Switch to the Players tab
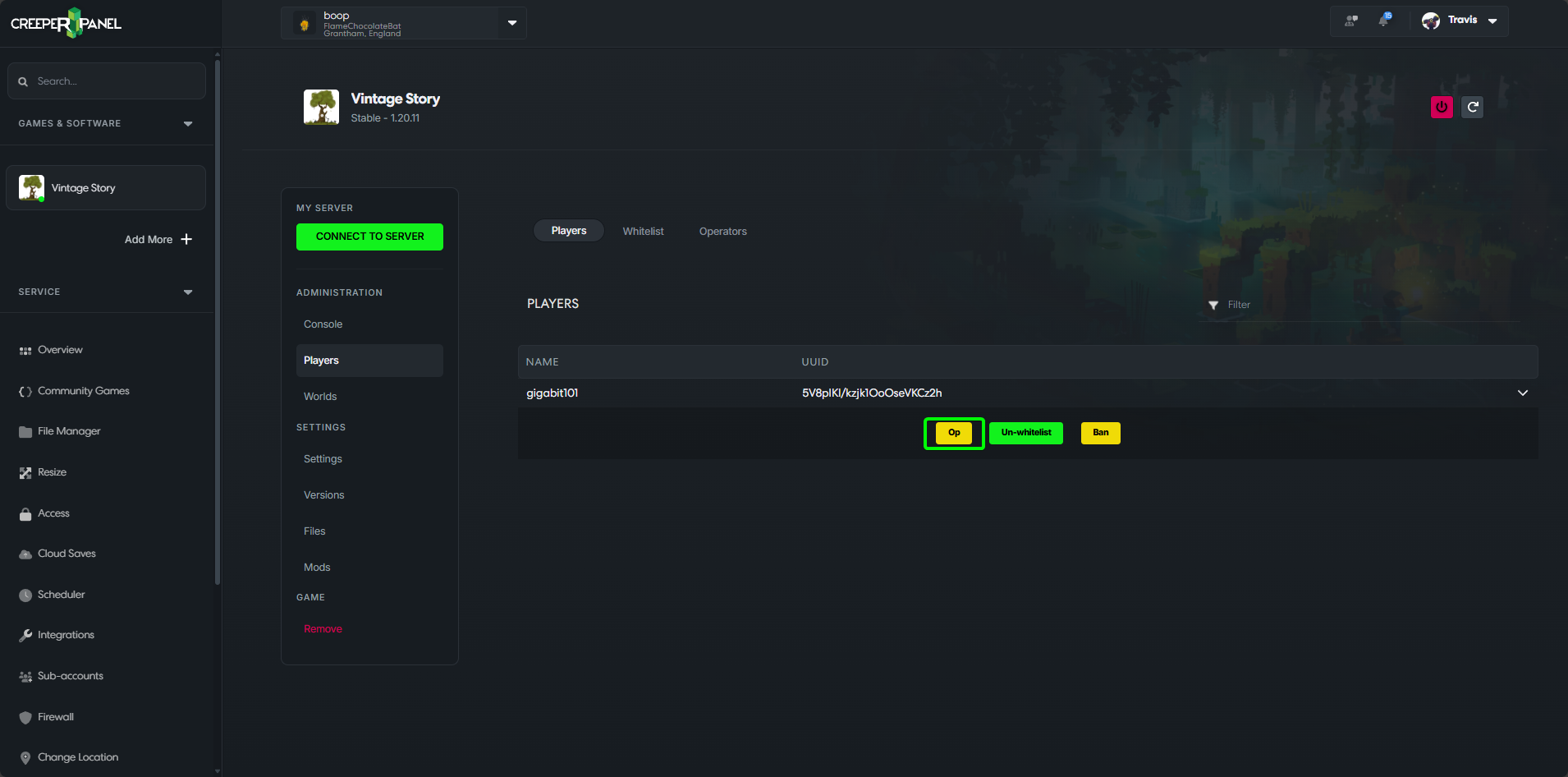Screen dimensions: 1568x777 (569, 231)
